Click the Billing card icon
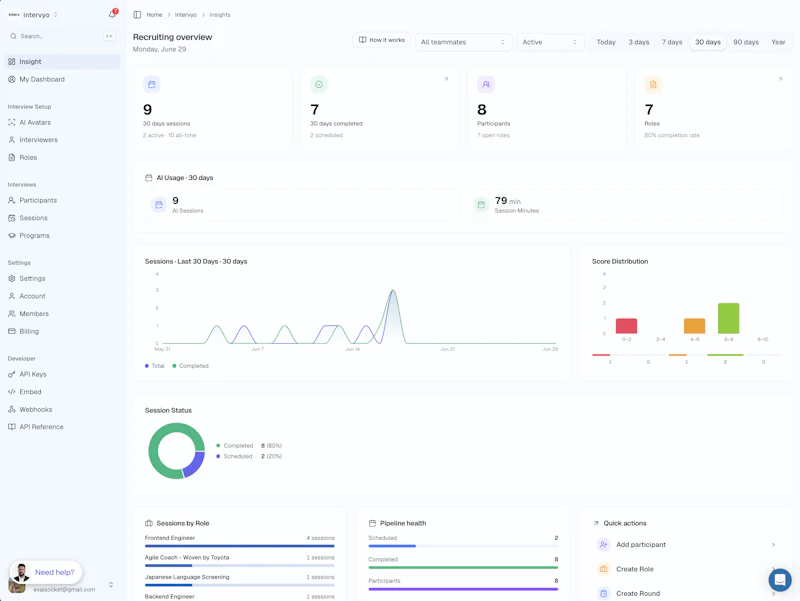800x601 pixels. coord(12,331)
